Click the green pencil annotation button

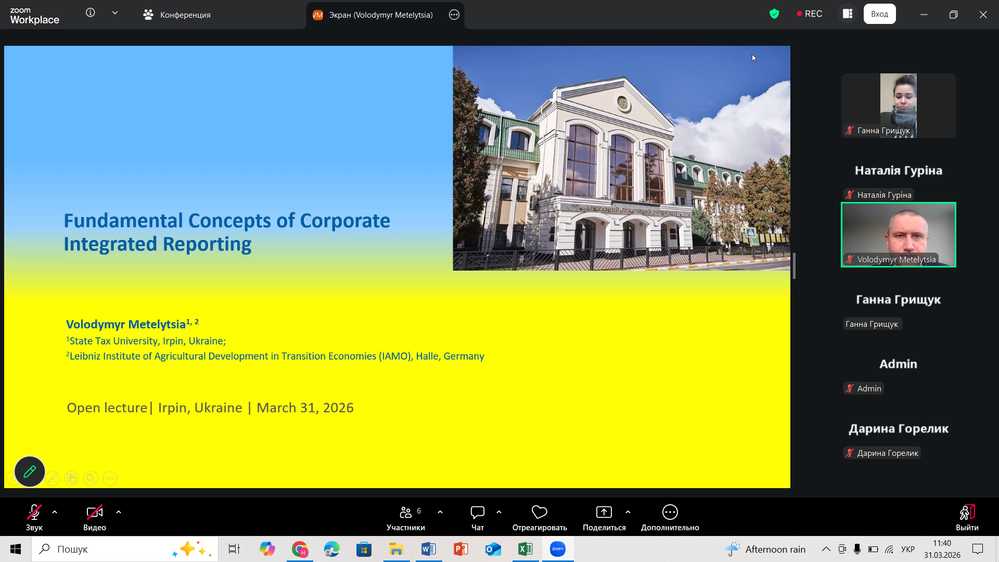(29, 471)
